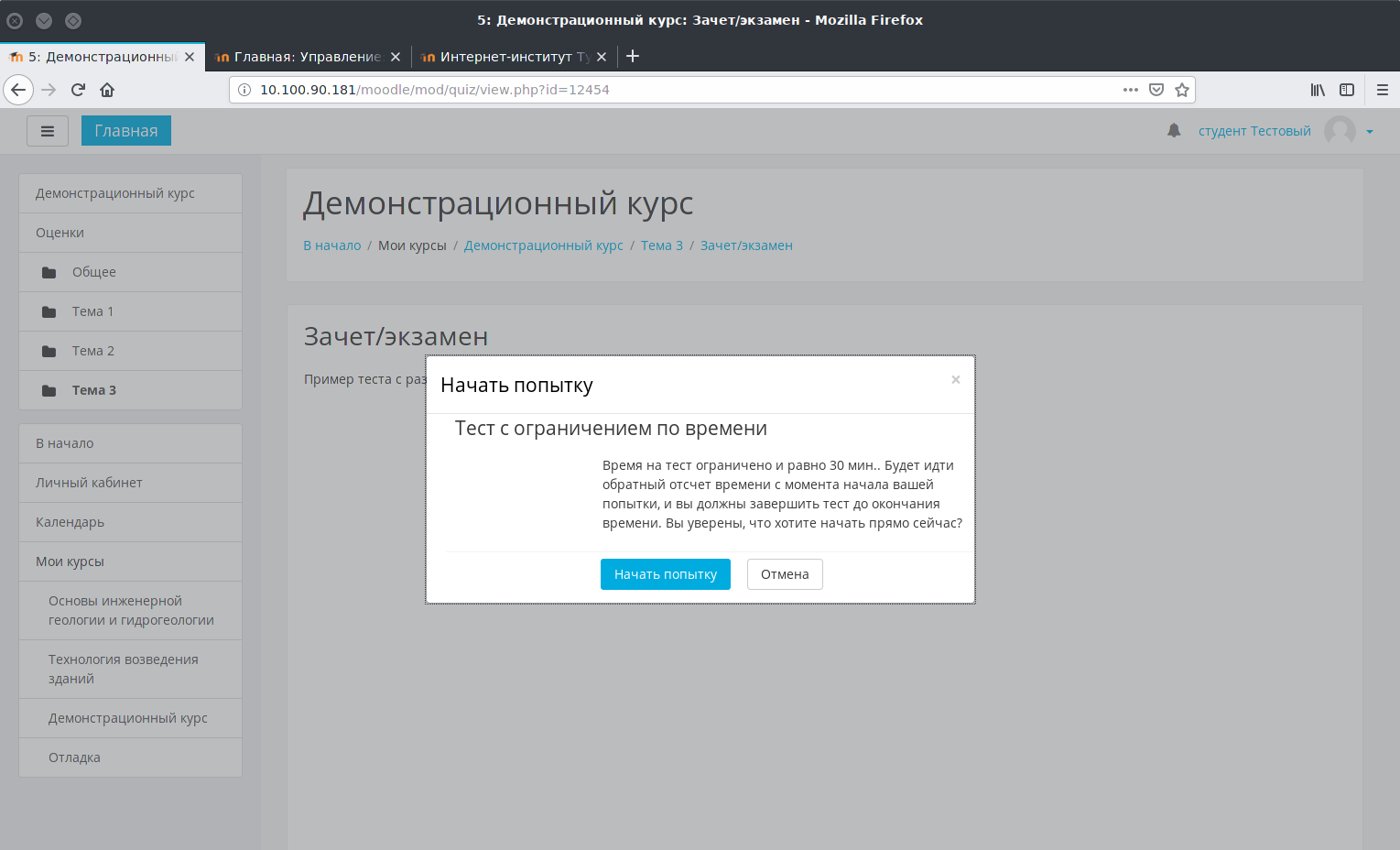This screenshot has width=1400, height=850.
Task: Open 'Демонстрационный курс' under Мои курсы
Action: point(130,718)
